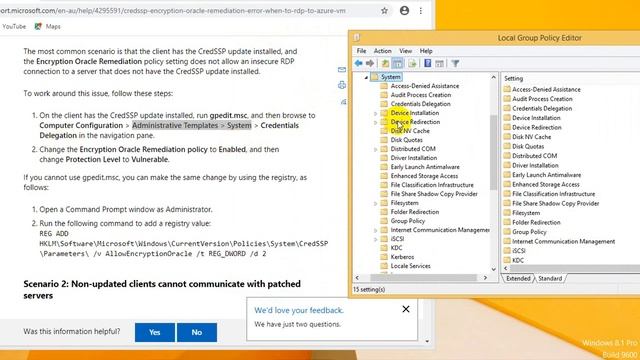
Task: Select File Share Shadow Copy Provider in the tree
Action: pos(434,194)
